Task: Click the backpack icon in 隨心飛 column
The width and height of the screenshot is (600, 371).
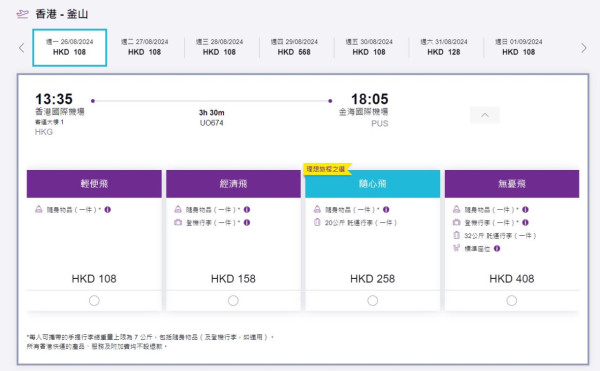Action: tap(317, 209)
